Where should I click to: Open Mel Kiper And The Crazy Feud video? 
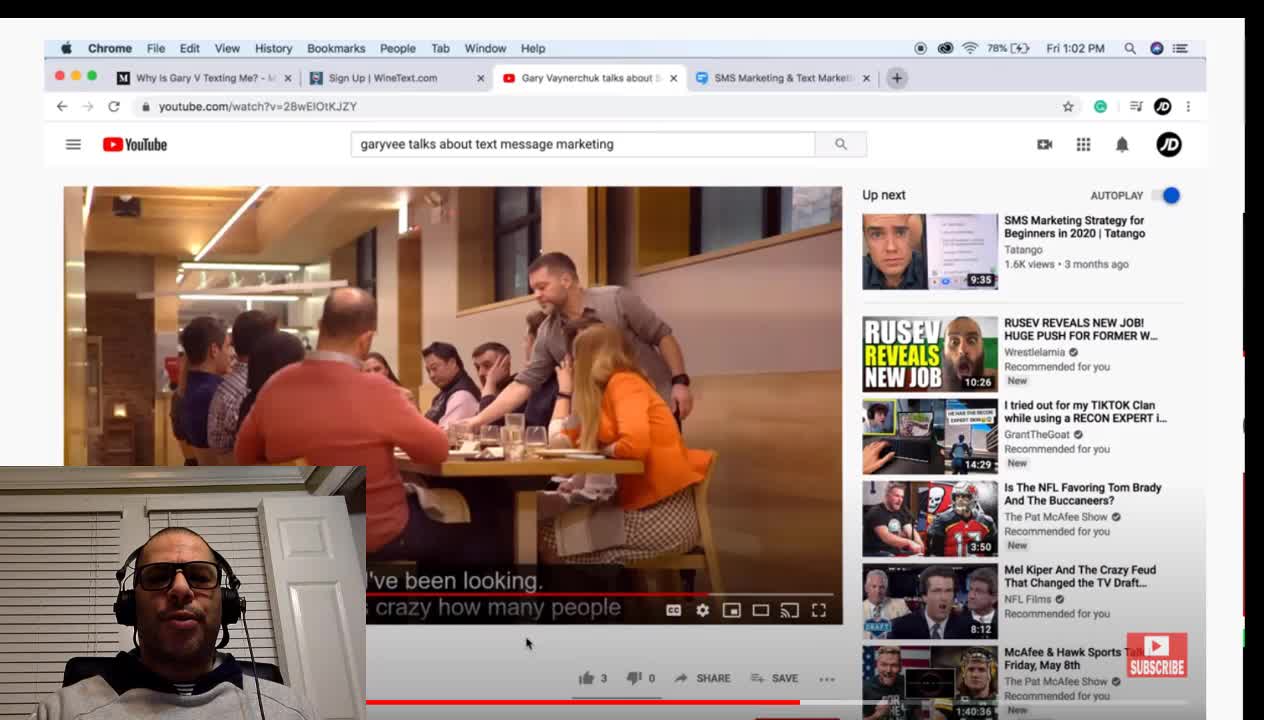(x=1080, y=576)
